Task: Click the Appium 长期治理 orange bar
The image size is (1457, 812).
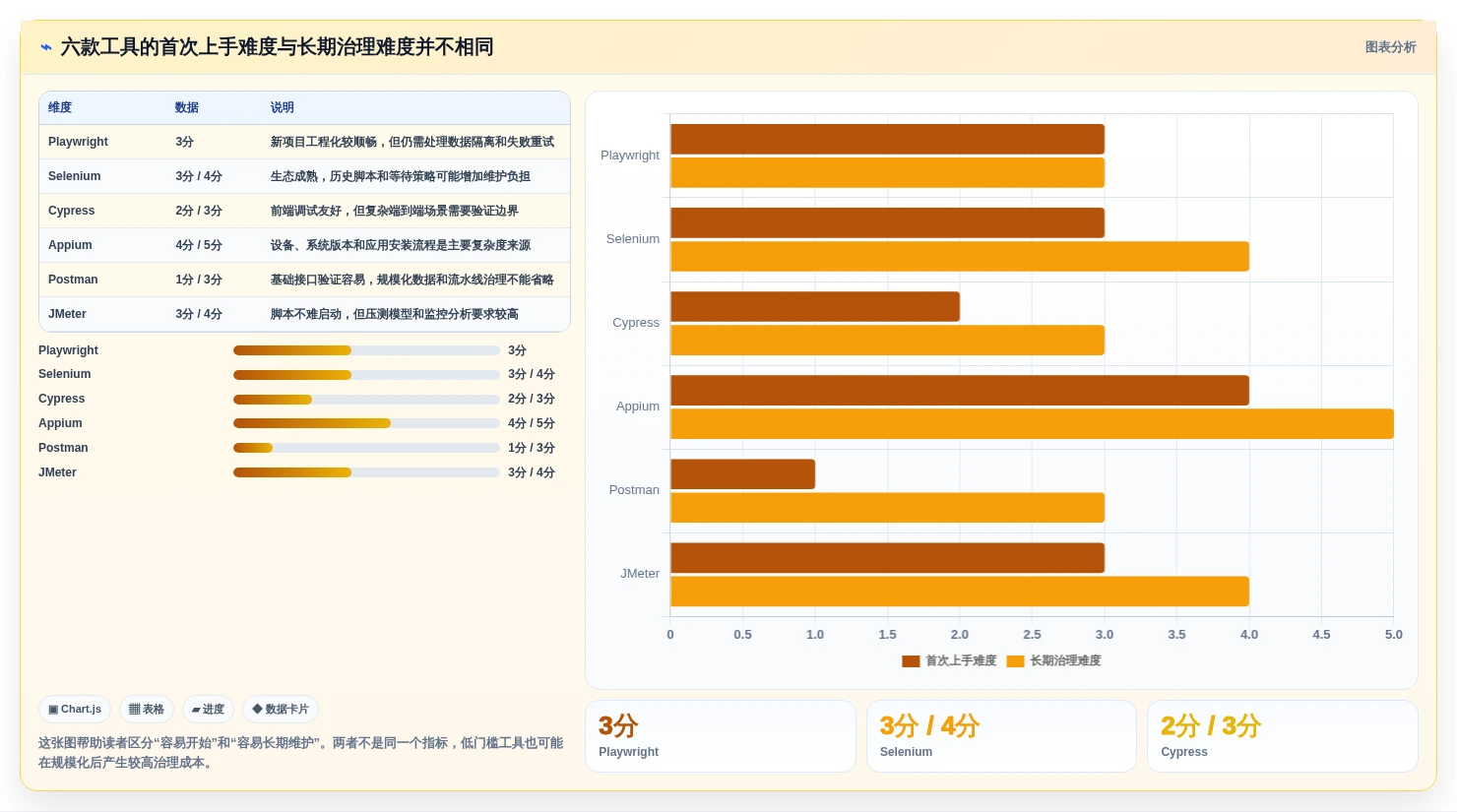Action: [x=1032, y=423]
